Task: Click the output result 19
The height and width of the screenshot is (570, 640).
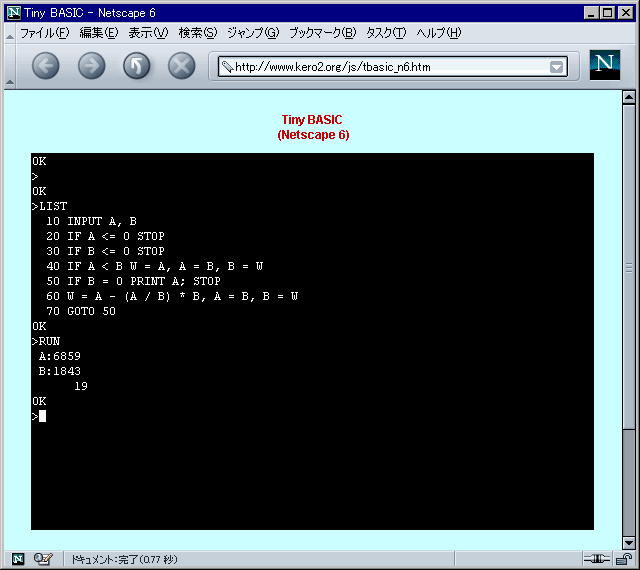Action: point(81,386)
